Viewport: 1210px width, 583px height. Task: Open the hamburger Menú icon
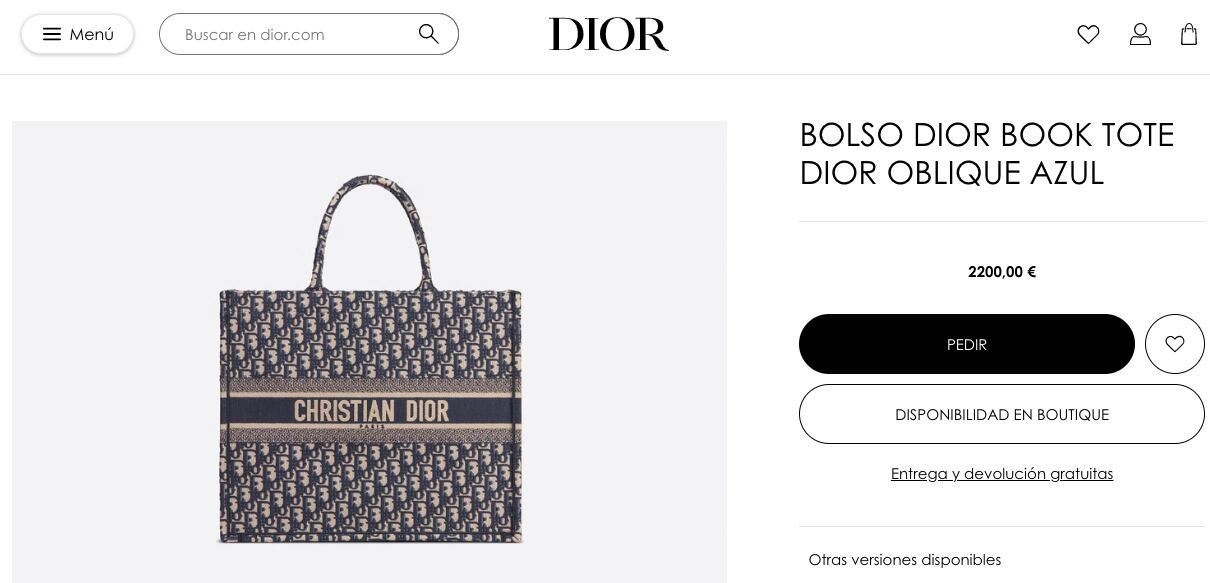[x=52, y=34]
